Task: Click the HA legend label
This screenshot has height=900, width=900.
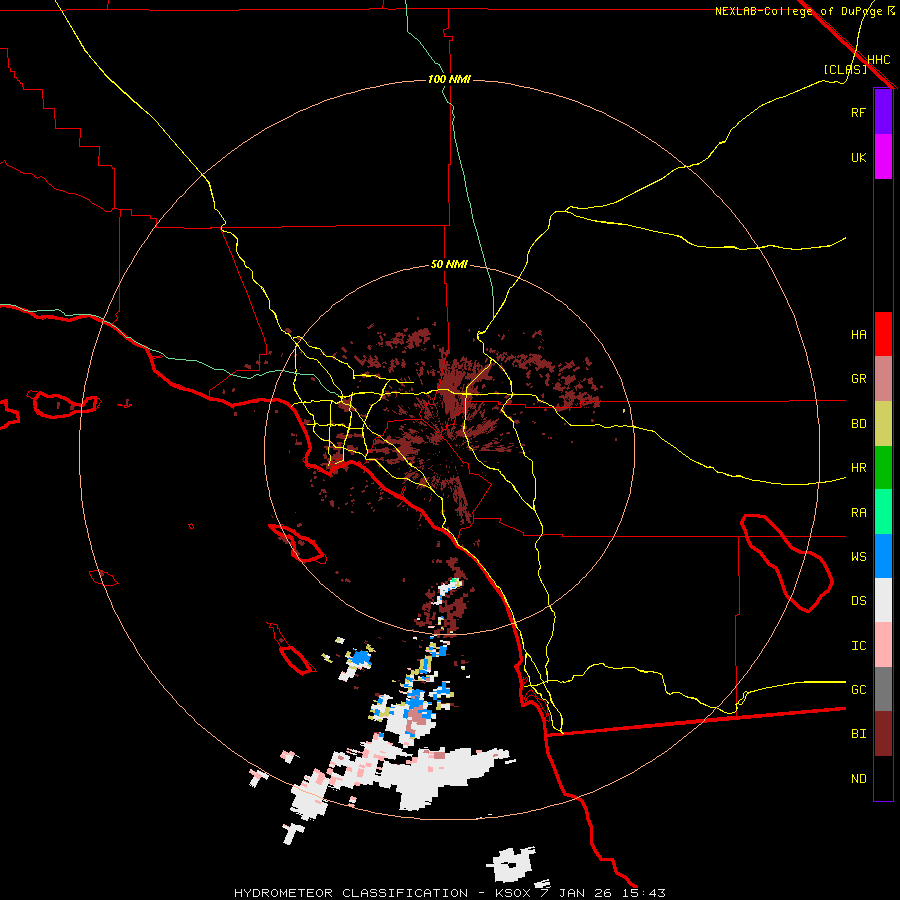Action: (x=858, y=335)
